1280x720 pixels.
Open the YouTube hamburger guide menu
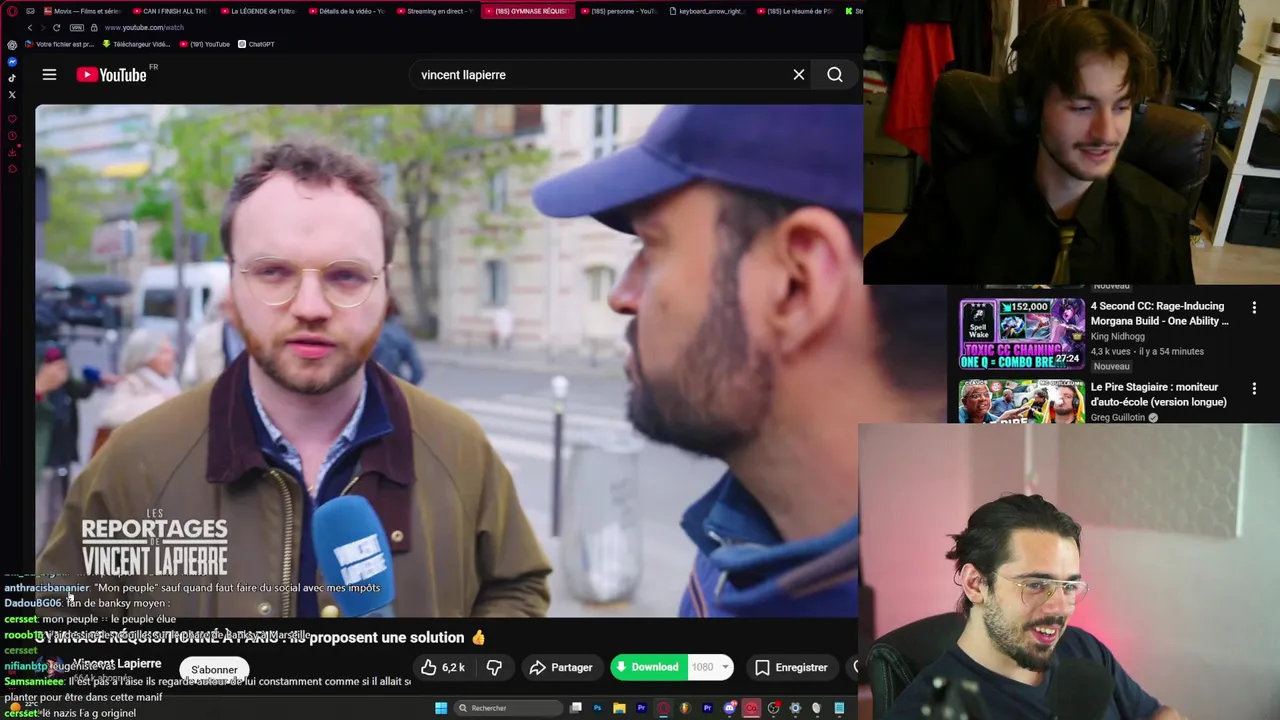[49, 74]
